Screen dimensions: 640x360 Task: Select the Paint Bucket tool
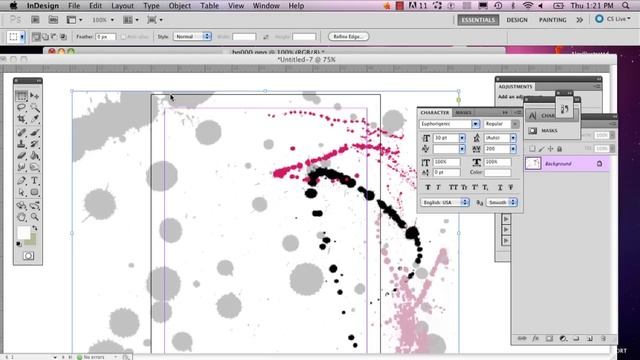35,156
